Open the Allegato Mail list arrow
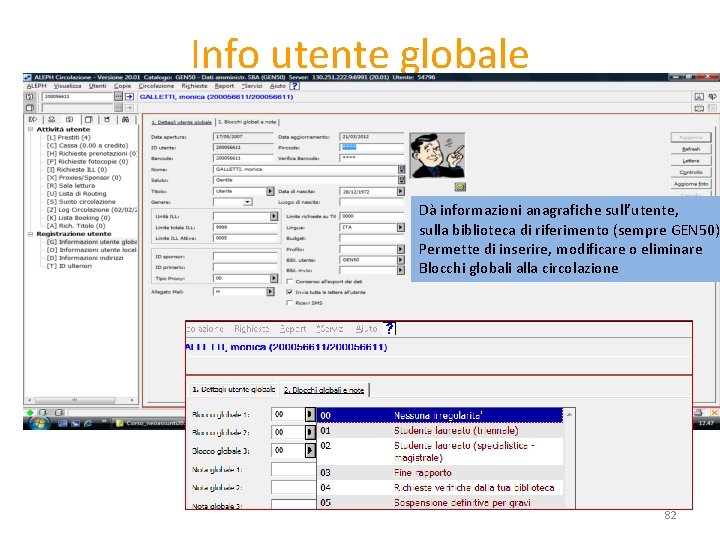Image resolution: width=720 pixels, height=540 pixels. click(270, 292)
